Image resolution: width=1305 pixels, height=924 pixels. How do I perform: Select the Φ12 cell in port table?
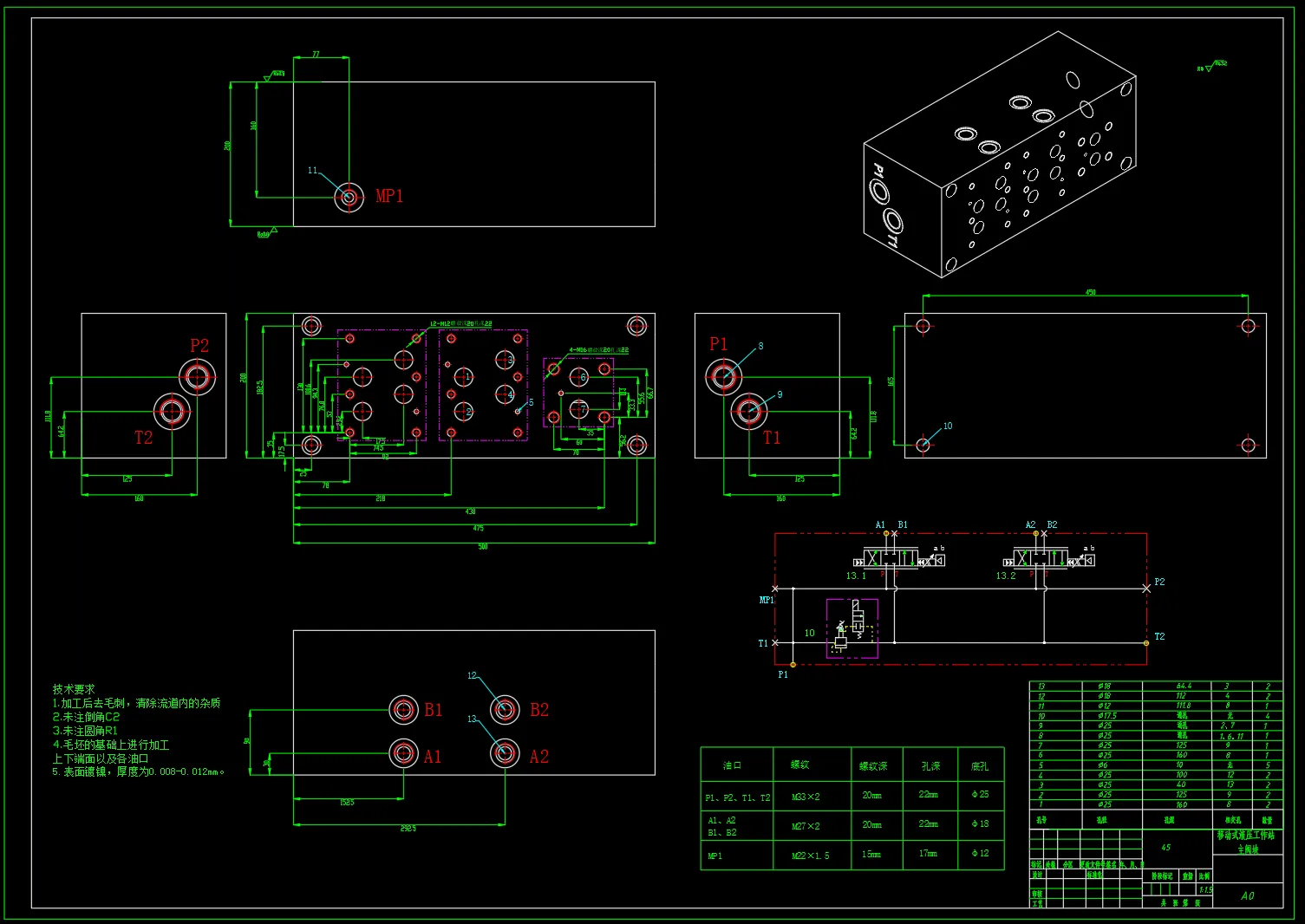981,854
